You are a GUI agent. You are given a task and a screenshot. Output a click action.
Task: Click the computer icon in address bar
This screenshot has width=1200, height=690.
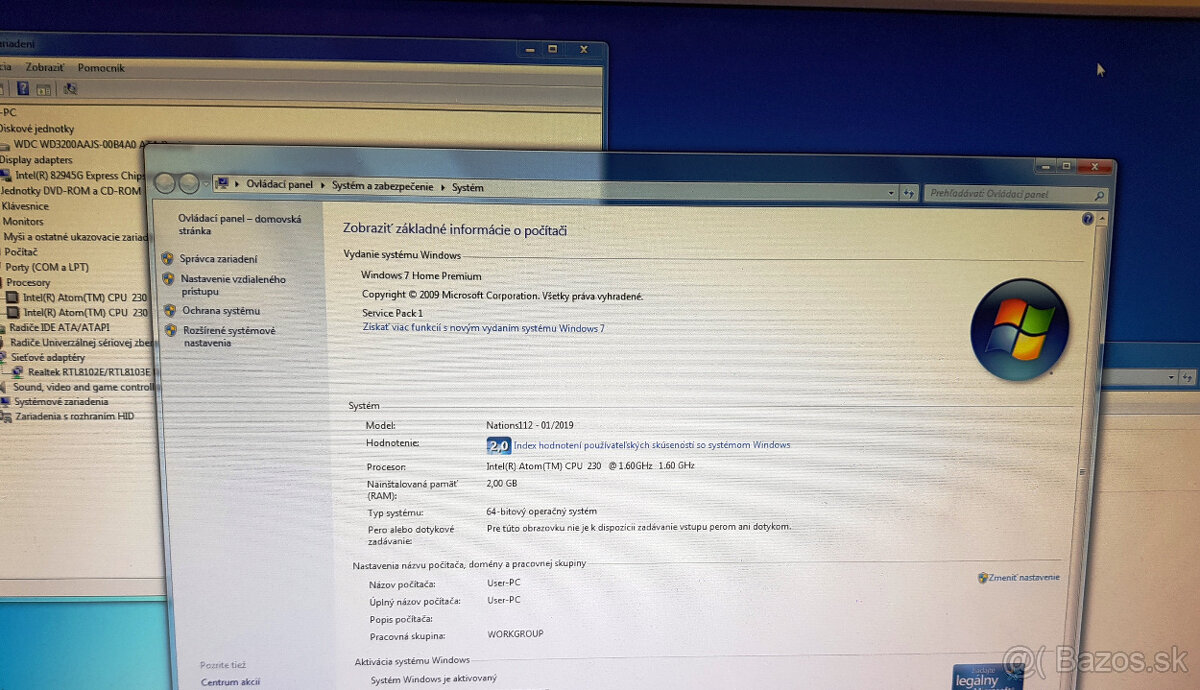(x=223, y=184)
